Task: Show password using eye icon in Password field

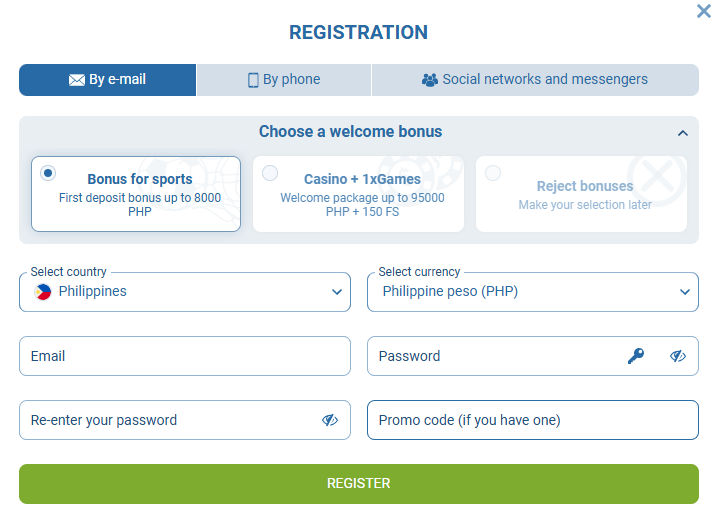Action: click(x=678, y=356)
